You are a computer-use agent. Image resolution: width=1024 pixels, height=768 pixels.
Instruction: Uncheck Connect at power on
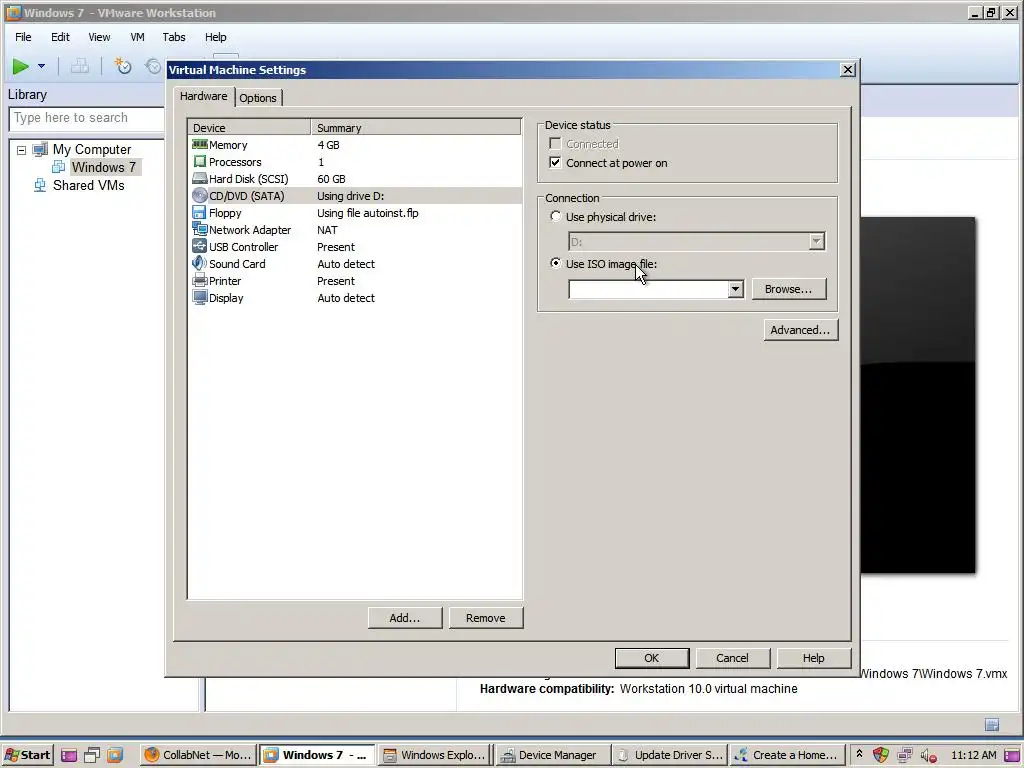point(555,163)
